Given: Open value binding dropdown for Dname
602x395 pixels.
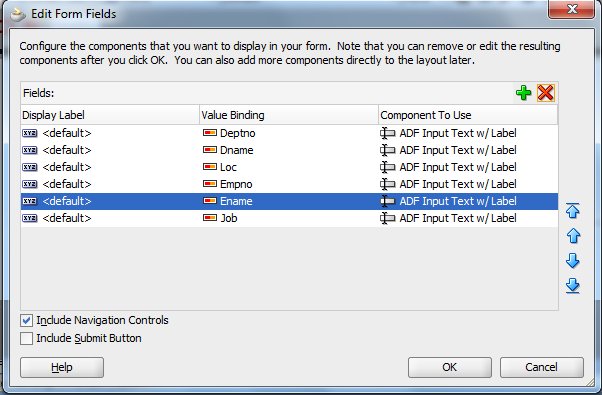Looking at the screenshot, I should (289, 150).
